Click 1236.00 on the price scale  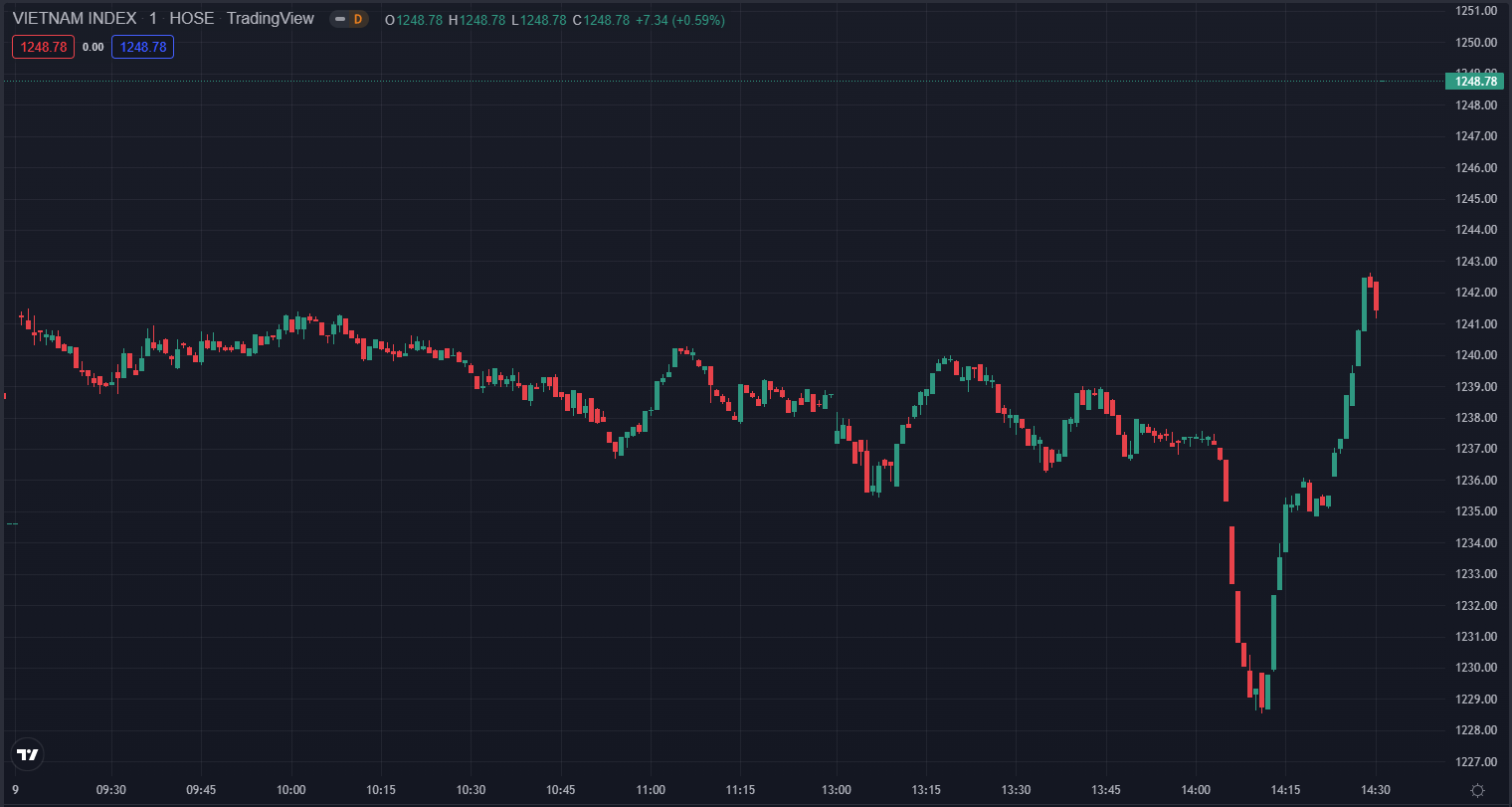[x=1476, y=481]
